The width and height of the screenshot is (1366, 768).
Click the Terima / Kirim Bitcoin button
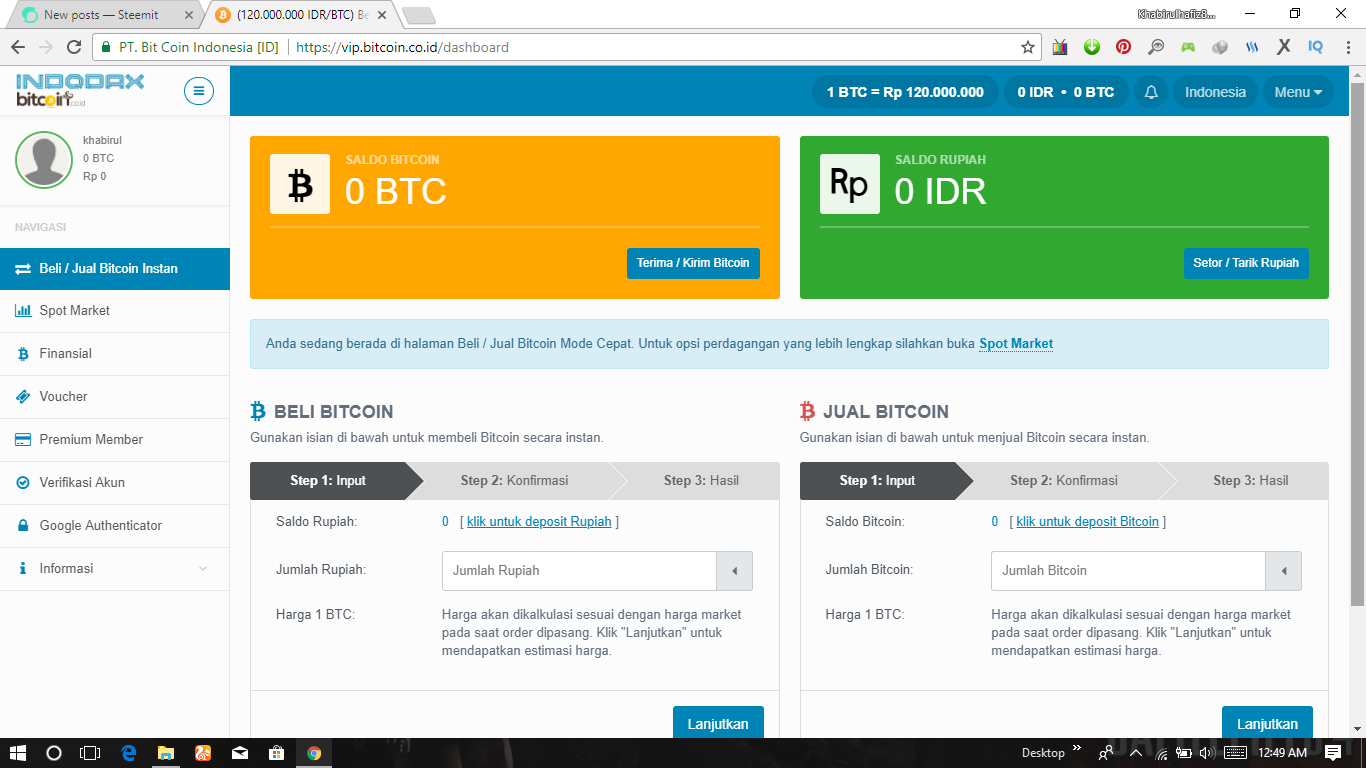pos(693,263)
